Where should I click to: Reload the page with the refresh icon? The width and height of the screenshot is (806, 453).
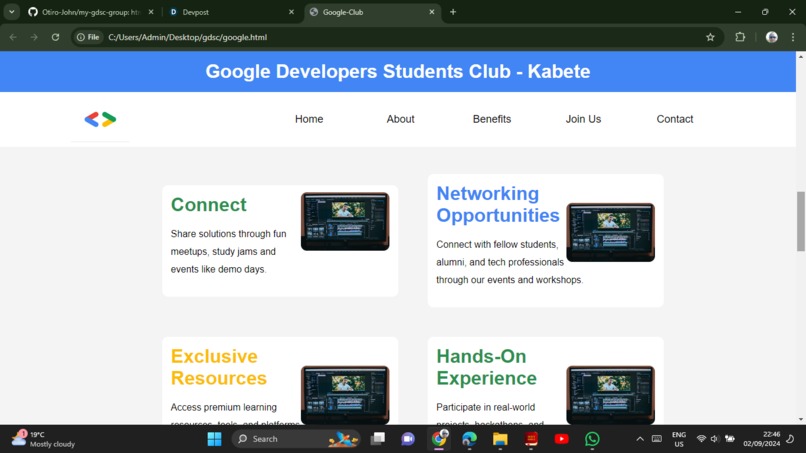point(55,37)
